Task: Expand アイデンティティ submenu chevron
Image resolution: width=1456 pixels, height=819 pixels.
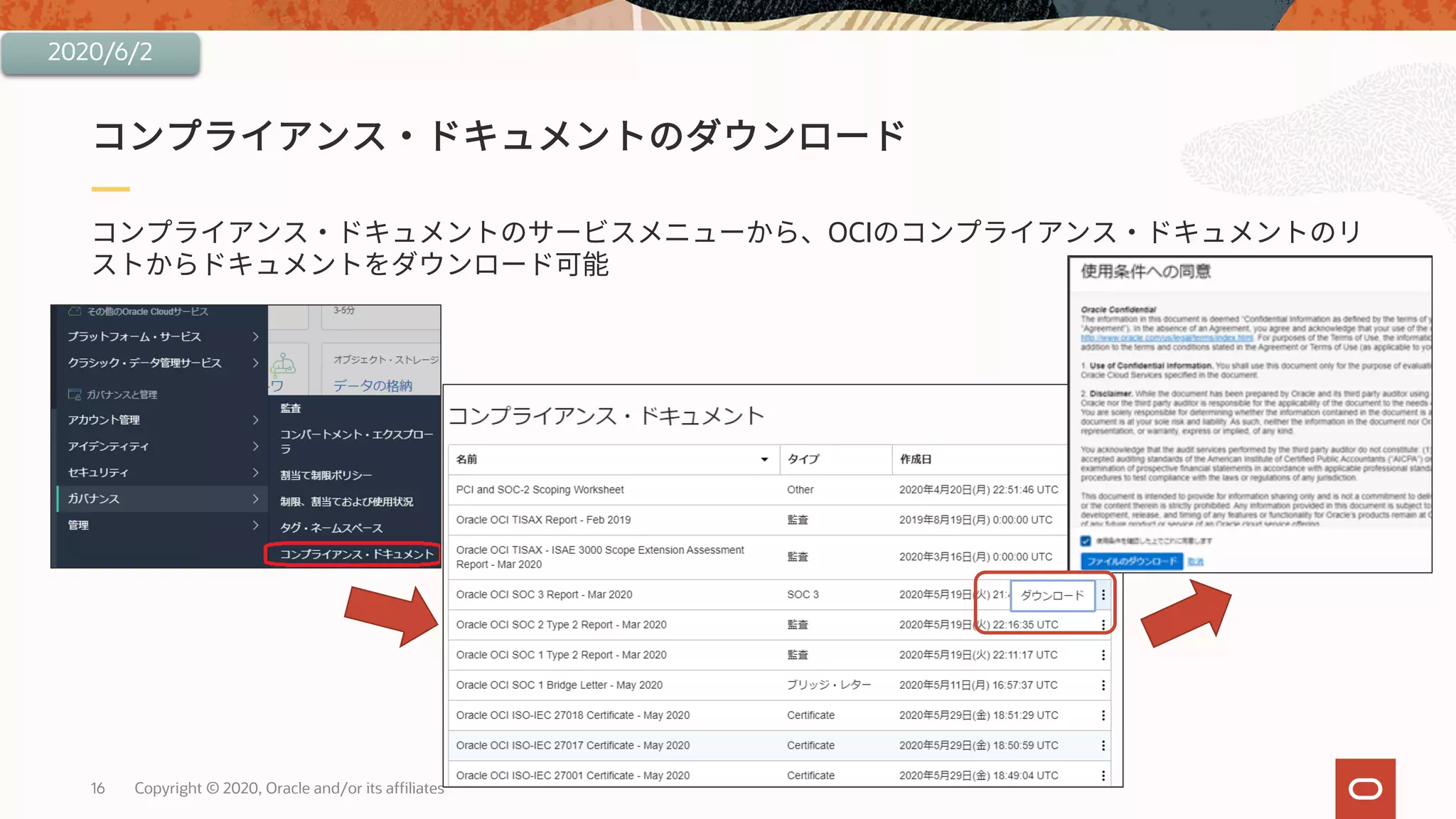Action: (x=255, y=446)
